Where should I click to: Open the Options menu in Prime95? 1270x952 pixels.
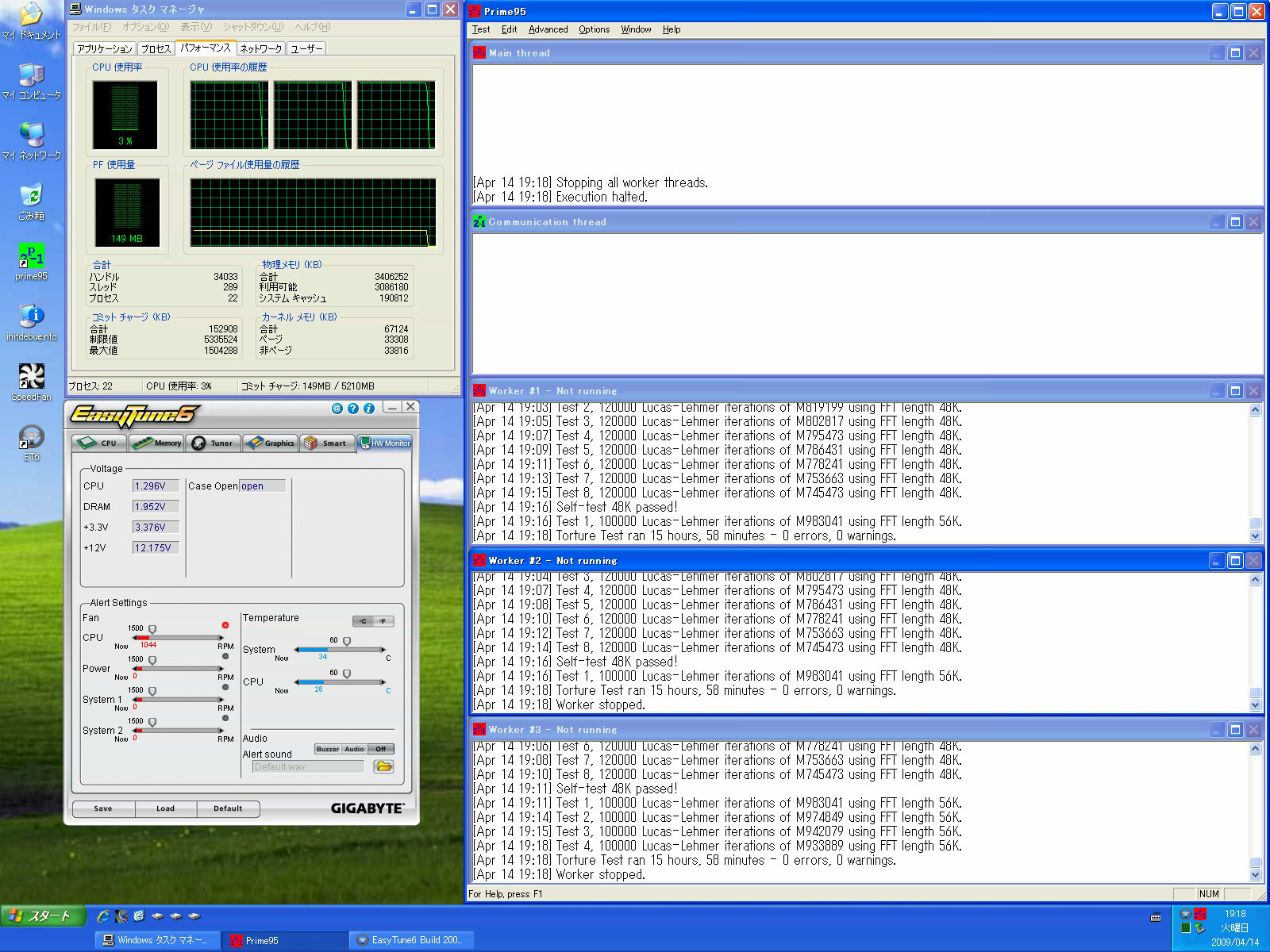tap(594, 29)
